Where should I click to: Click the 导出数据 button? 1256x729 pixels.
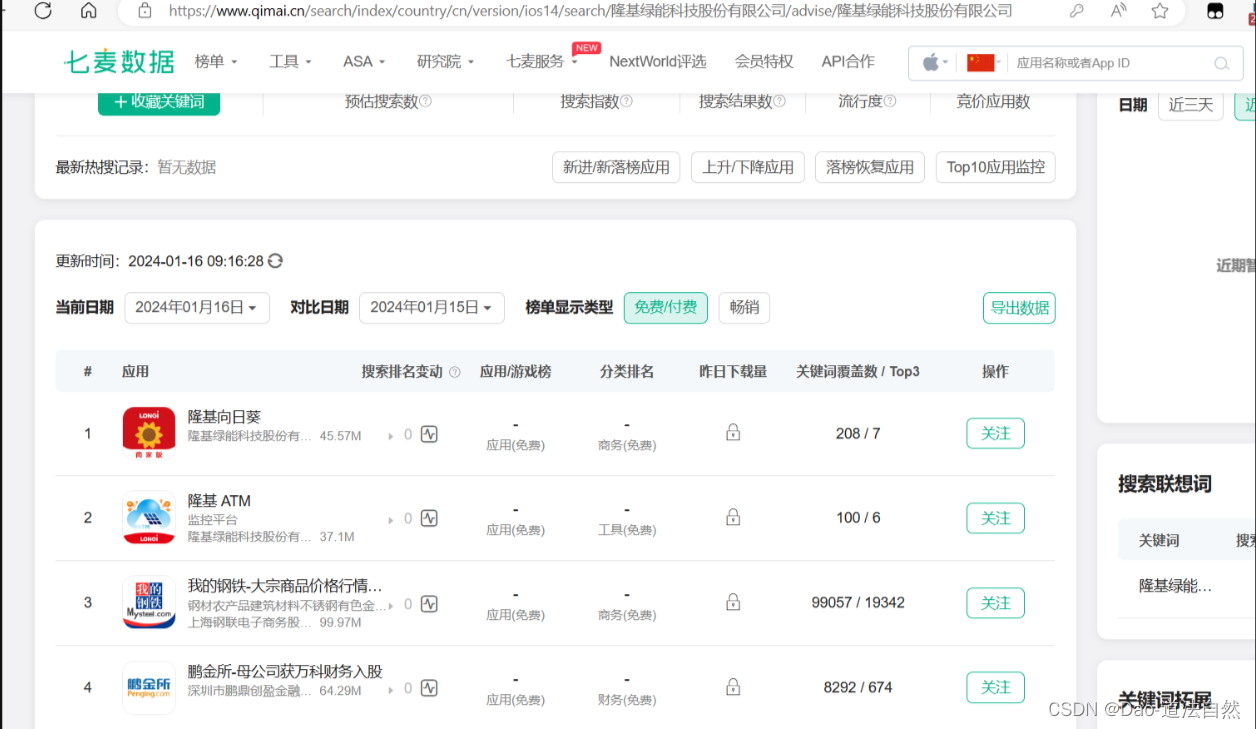(x=1019, y=308)
